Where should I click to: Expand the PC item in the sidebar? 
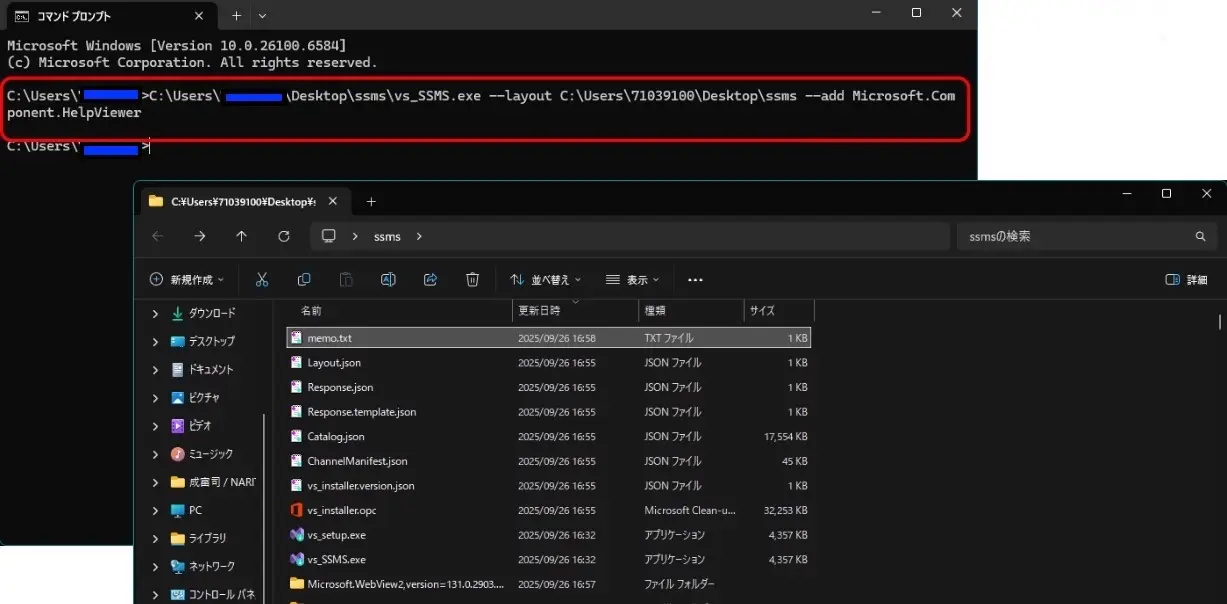pos(155,510)
